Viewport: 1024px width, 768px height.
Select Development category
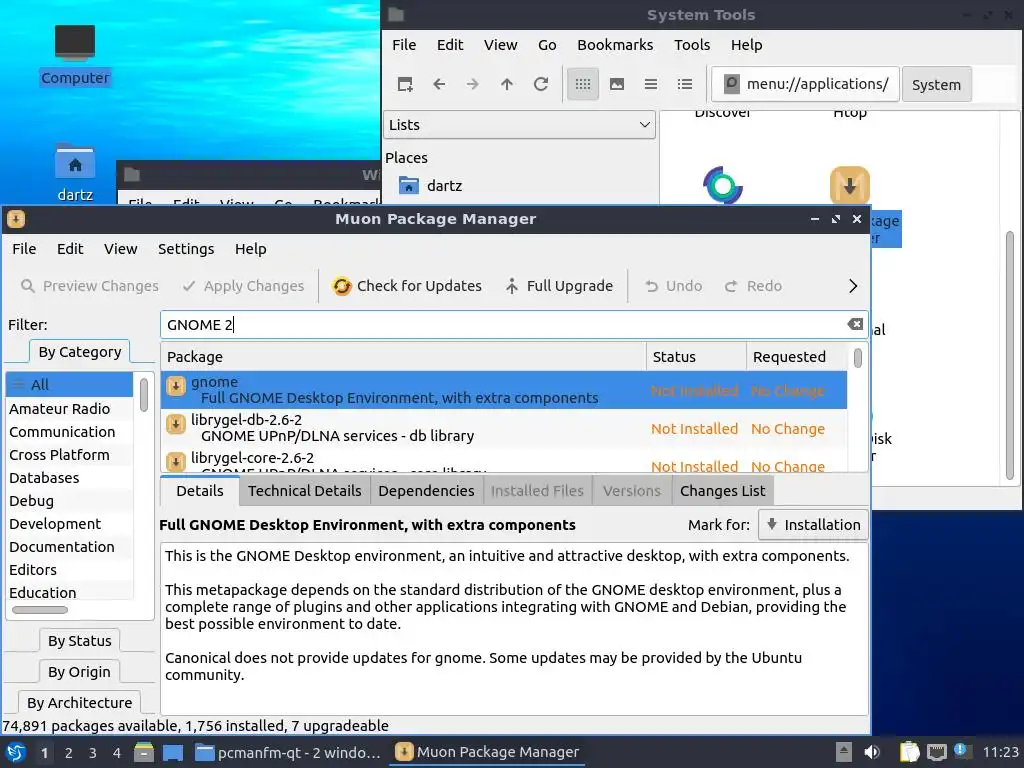pos(69,524)
